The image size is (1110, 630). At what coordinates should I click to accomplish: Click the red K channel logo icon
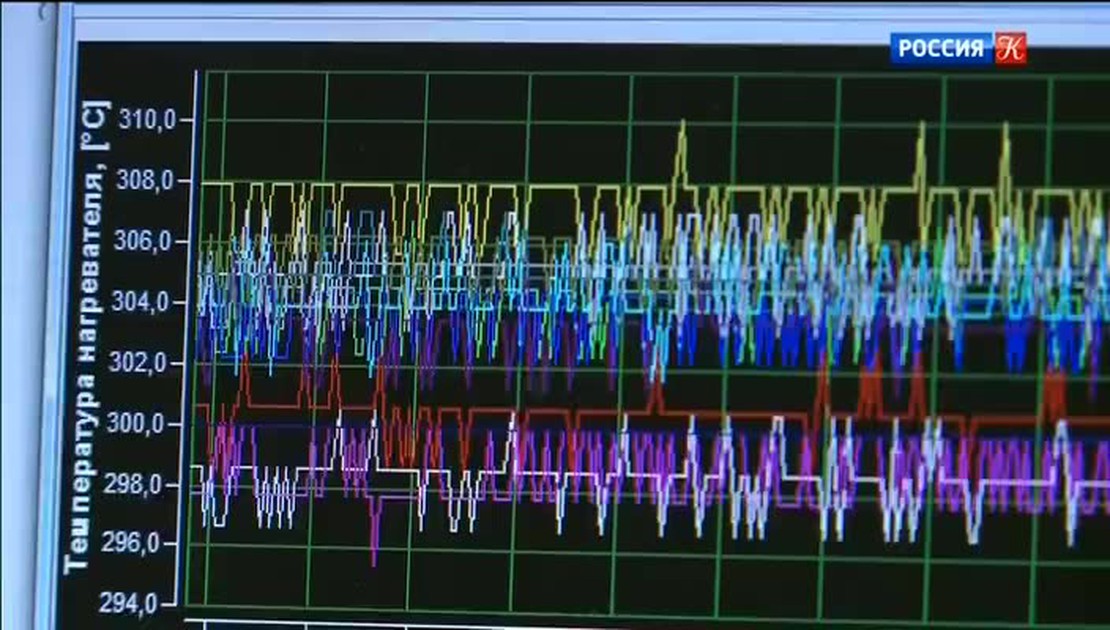1010,47
